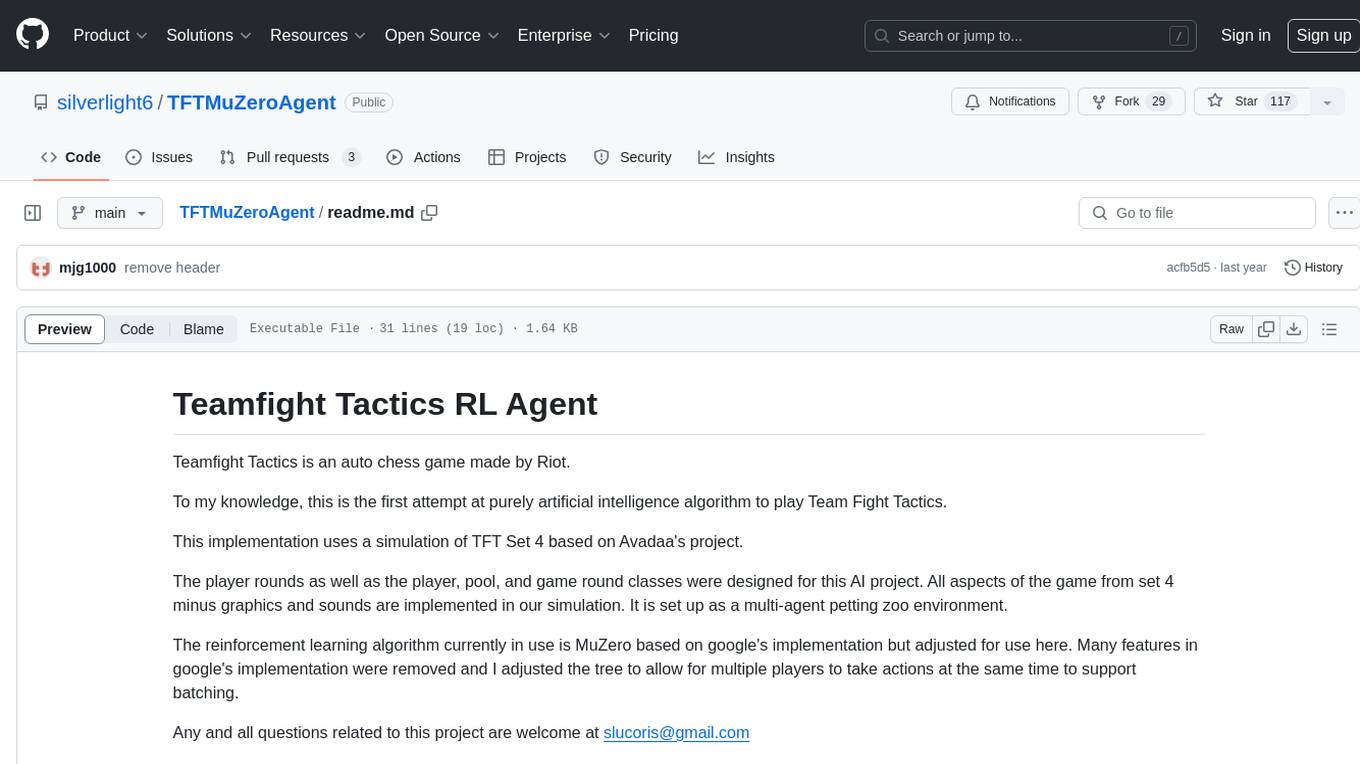Click the Public repository badge
Viewport: 1360px width, 764px height.
coord(369,102)
